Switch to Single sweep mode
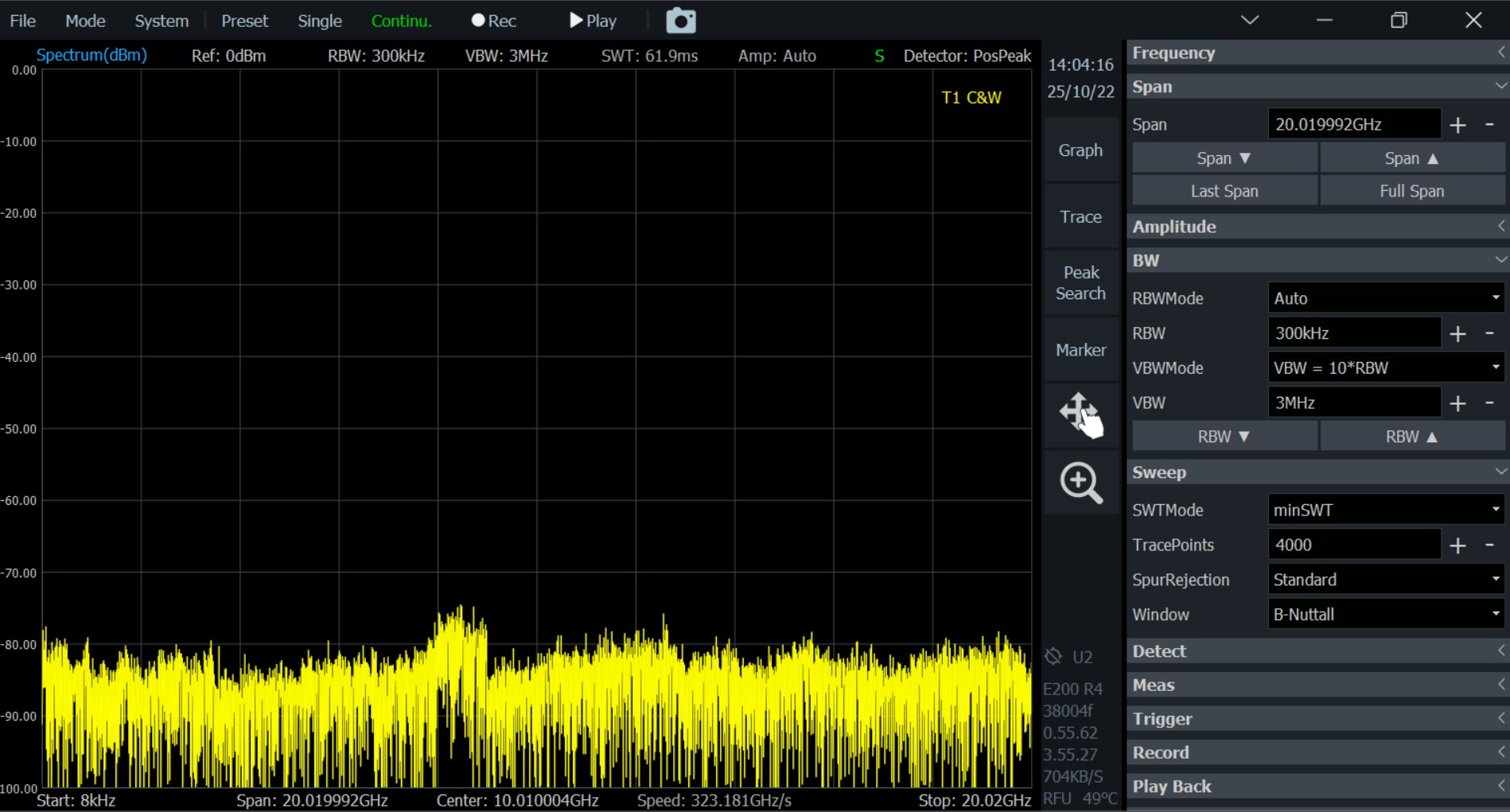1510x812 pixels. pos(319,21)
